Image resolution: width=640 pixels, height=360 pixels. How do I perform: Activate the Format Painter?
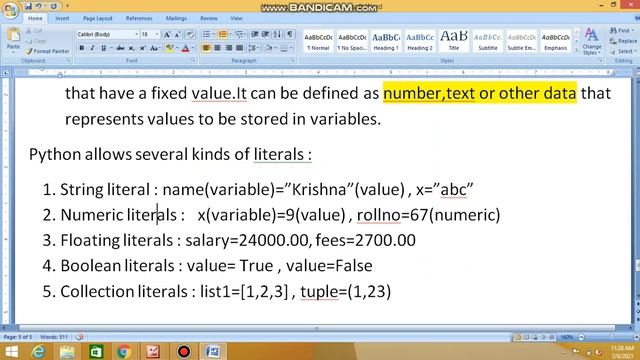(x=47, y=51)
